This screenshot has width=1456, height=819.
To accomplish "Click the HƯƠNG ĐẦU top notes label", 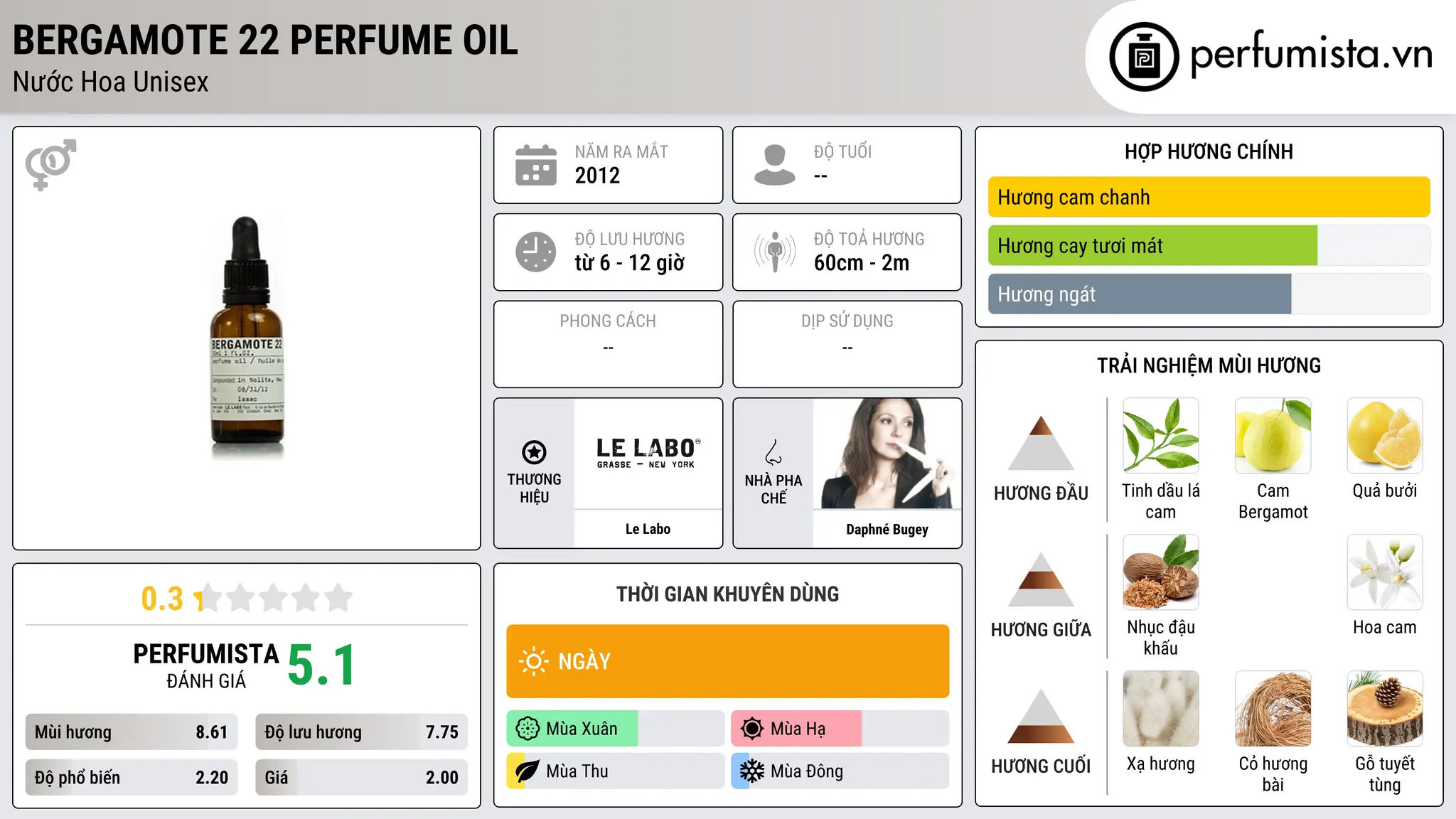I will coord(1041,493).
